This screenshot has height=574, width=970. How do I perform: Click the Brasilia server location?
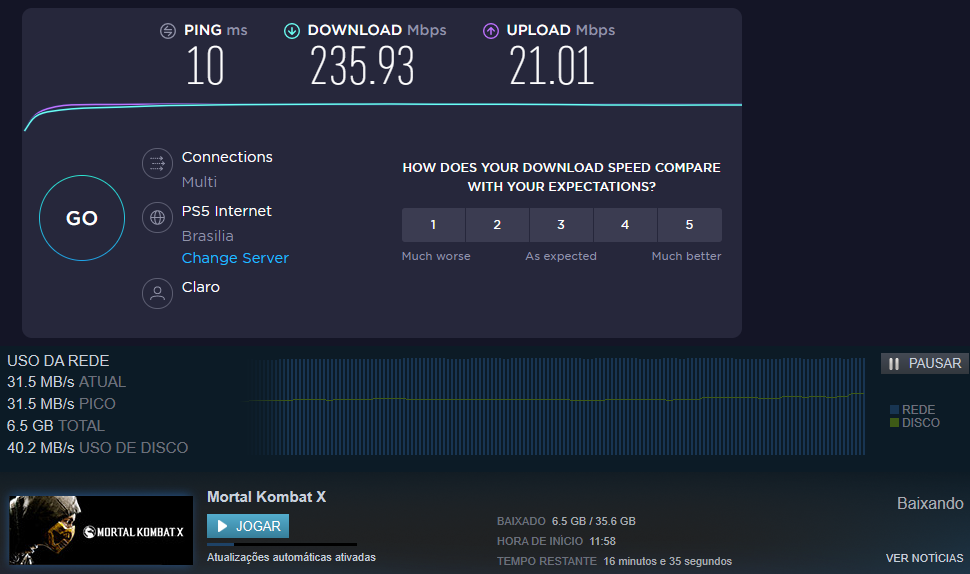(x=208, y=236)
